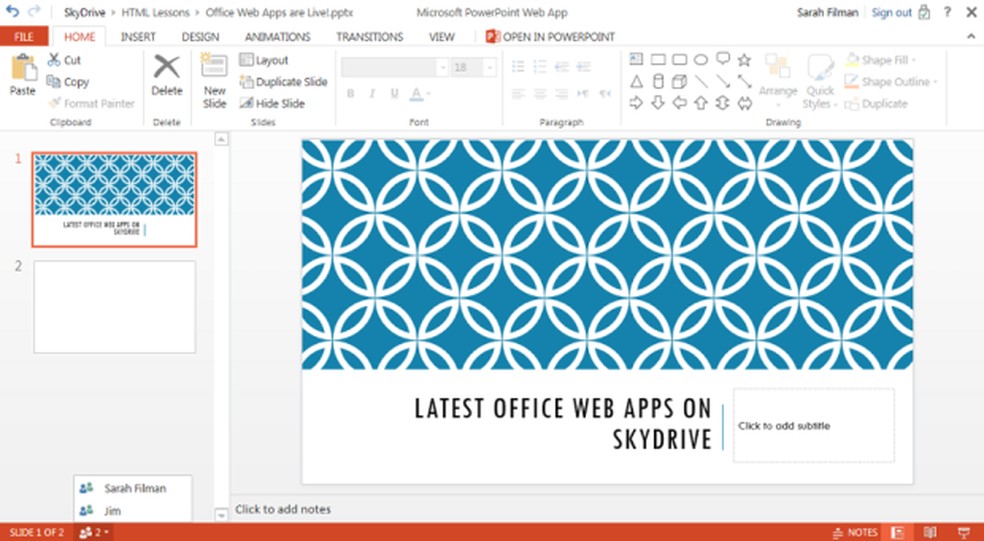Select the double-headed arrow line shape
Viewport: 984px width, 541px height.
pyautogui.click(x=744, y=82)
